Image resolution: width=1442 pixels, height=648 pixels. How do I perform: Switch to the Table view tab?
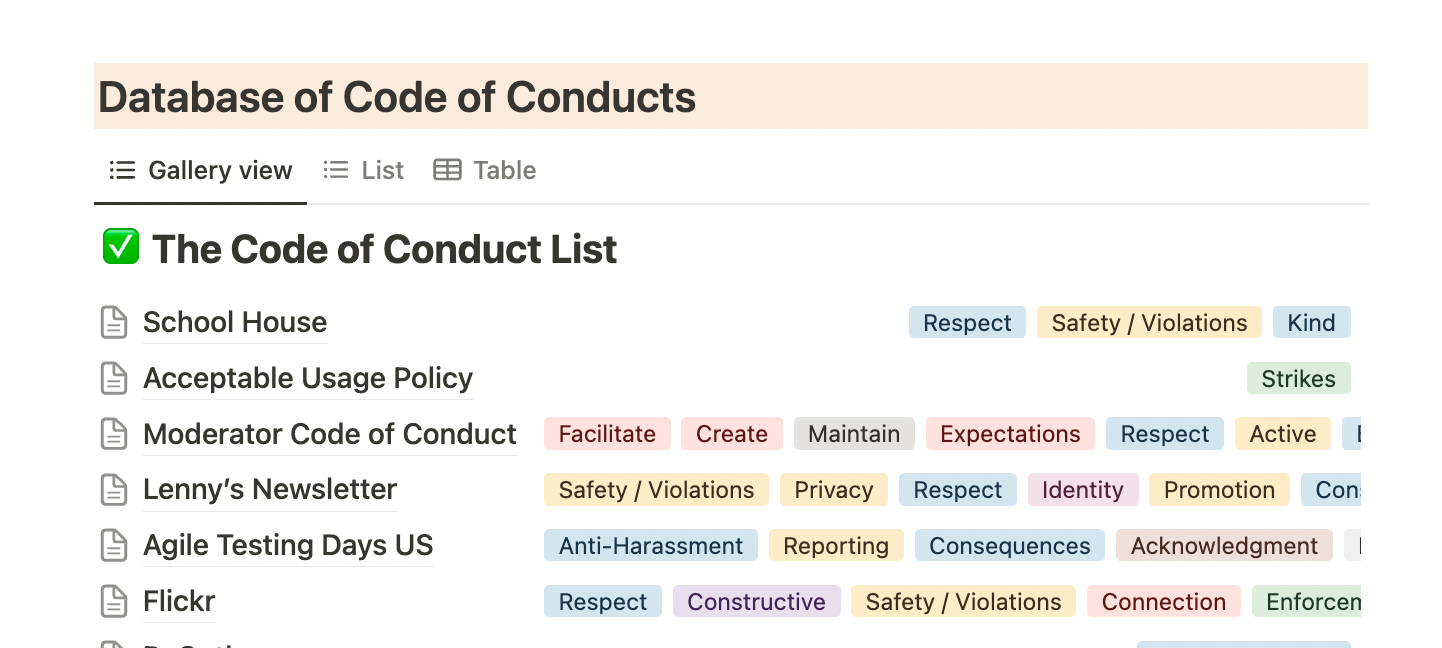(485, 171)
